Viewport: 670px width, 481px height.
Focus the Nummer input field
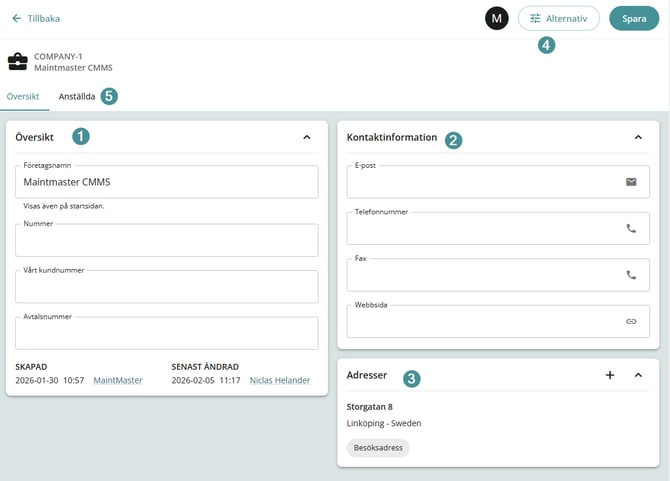point(167,240)
